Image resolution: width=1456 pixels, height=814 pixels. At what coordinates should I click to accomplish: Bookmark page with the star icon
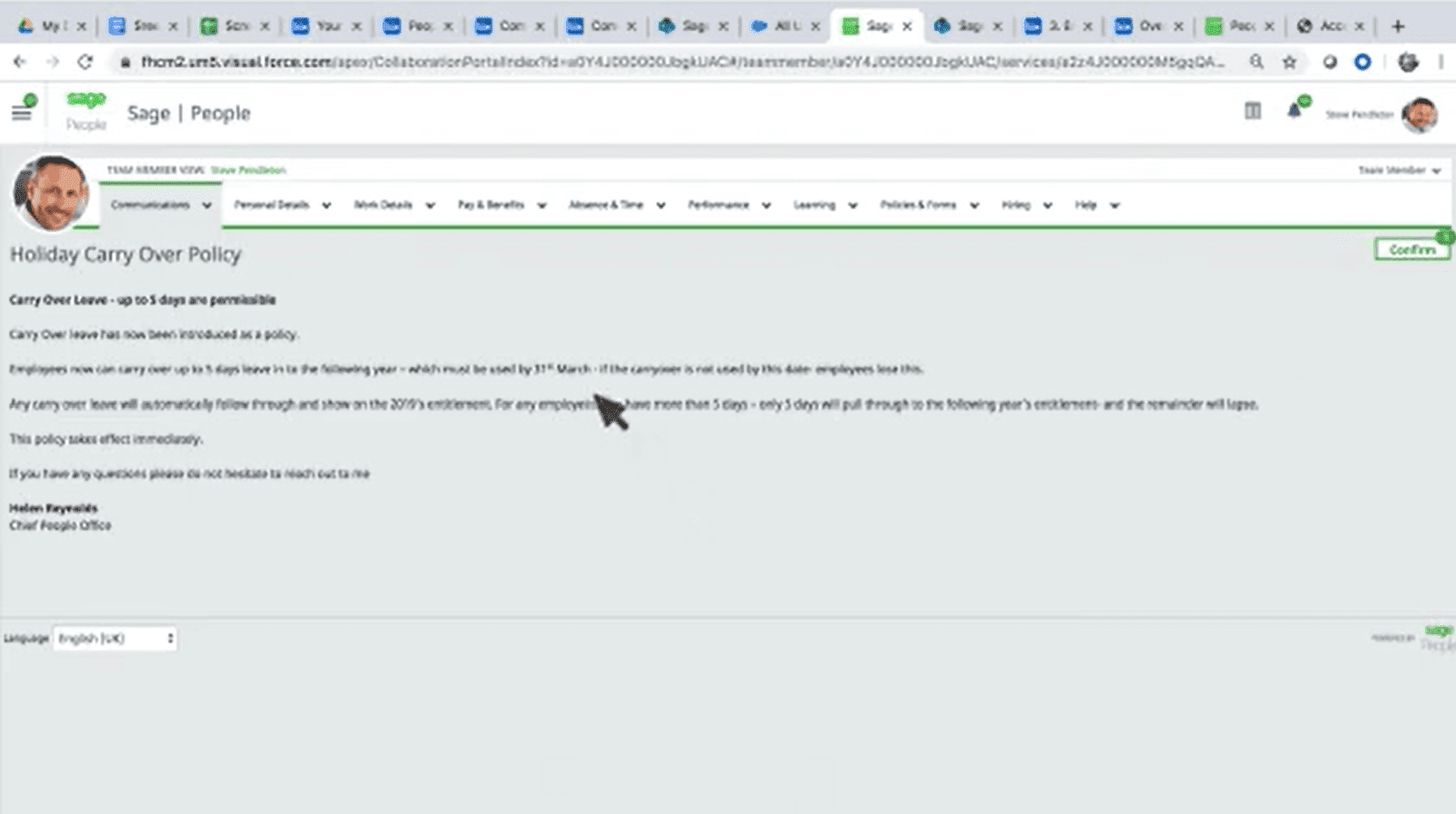(x=1289, y=62)
